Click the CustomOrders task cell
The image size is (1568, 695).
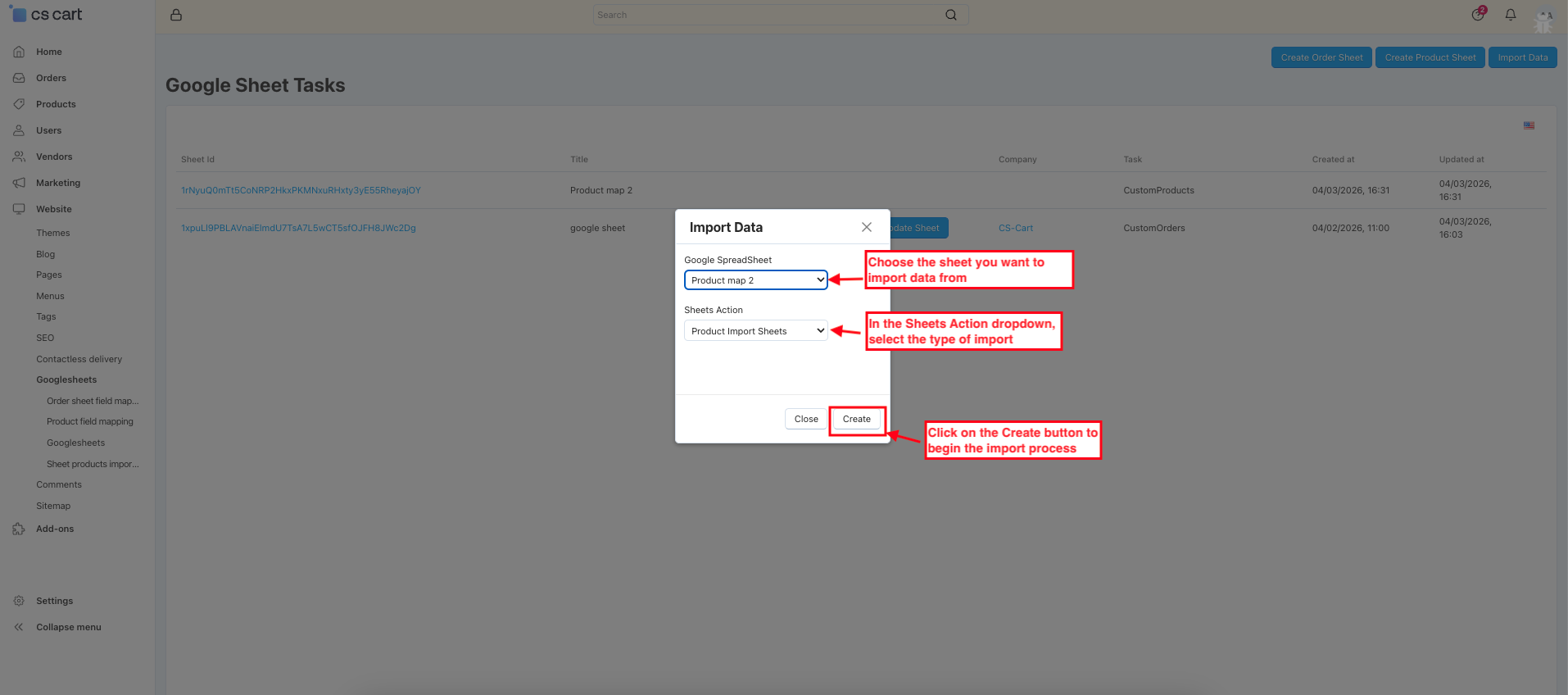pyautogui.click(x=1153, y=228)
